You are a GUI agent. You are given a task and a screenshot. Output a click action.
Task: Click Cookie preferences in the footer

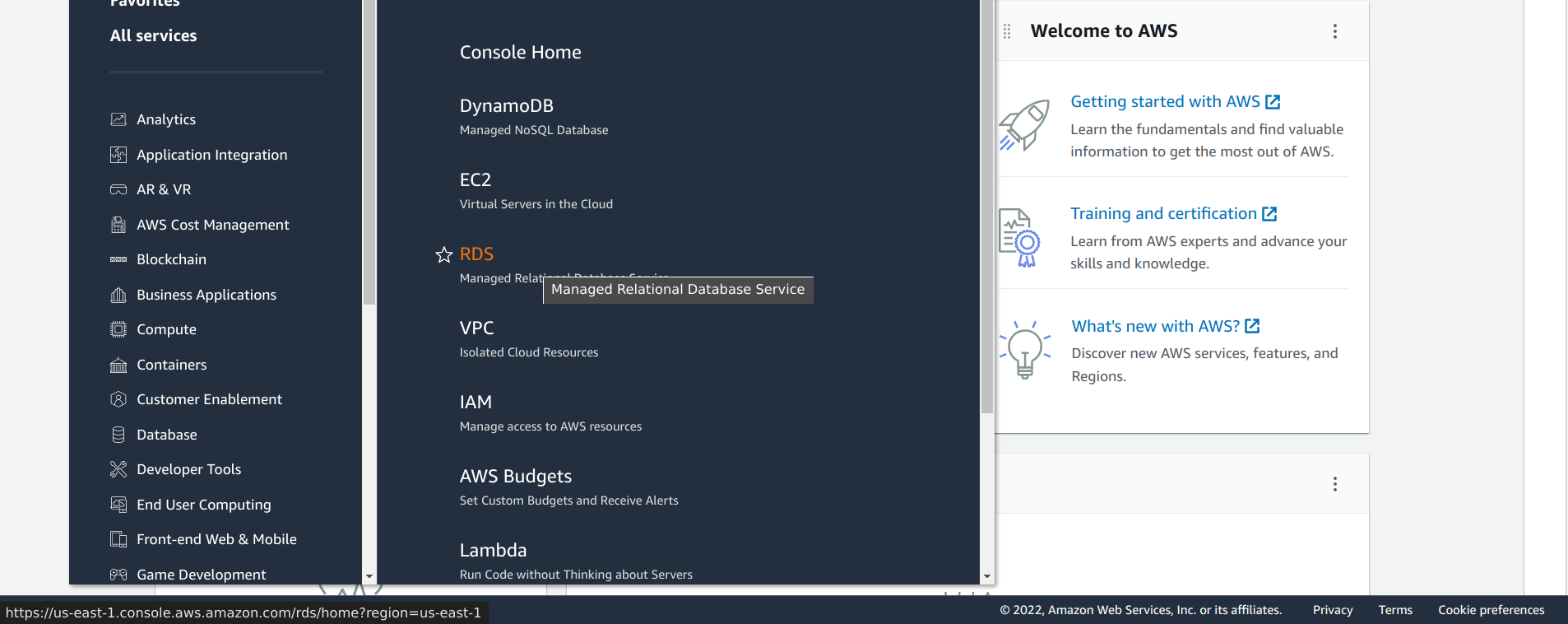[1491, 610]
